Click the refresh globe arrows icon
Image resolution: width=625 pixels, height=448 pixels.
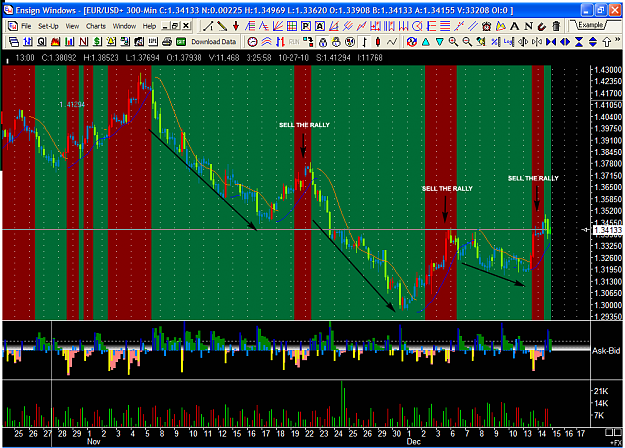point(412,42)
